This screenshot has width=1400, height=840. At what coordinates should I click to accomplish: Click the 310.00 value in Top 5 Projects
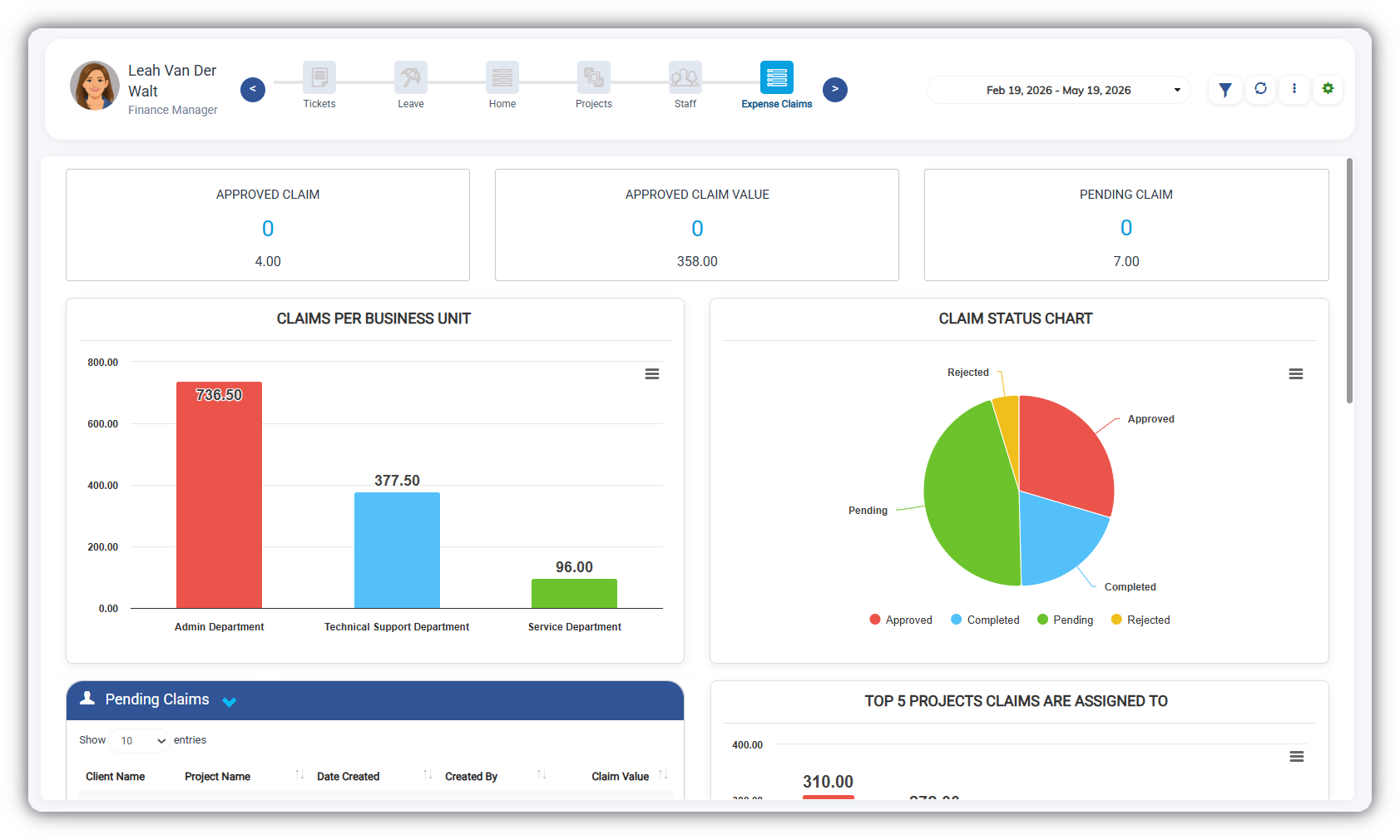pyautogui.click(x=828, y=782)
